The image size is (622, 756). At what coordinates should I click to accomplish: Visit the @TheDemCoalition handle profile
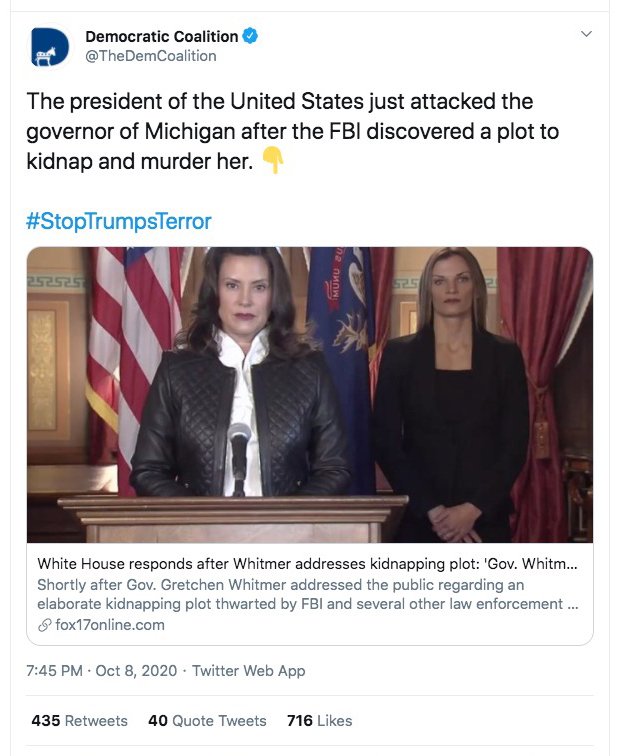click(x=150, y=56)
